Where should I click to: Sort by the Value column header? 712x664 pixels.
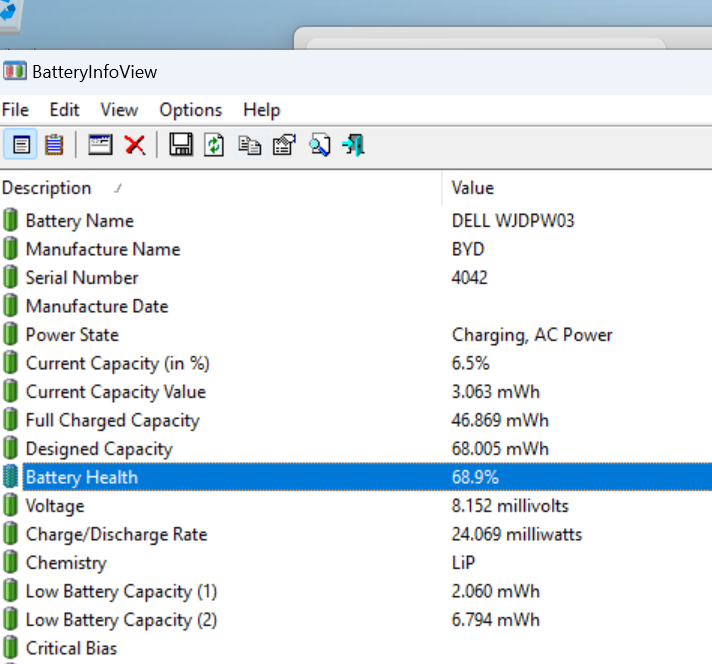point(577,188)
